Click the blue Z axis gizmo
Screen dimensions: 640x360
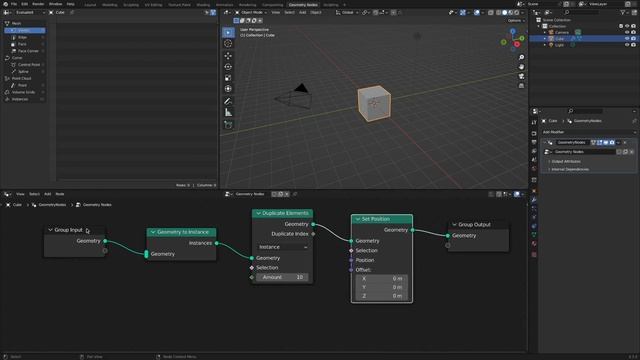[513, 31]
